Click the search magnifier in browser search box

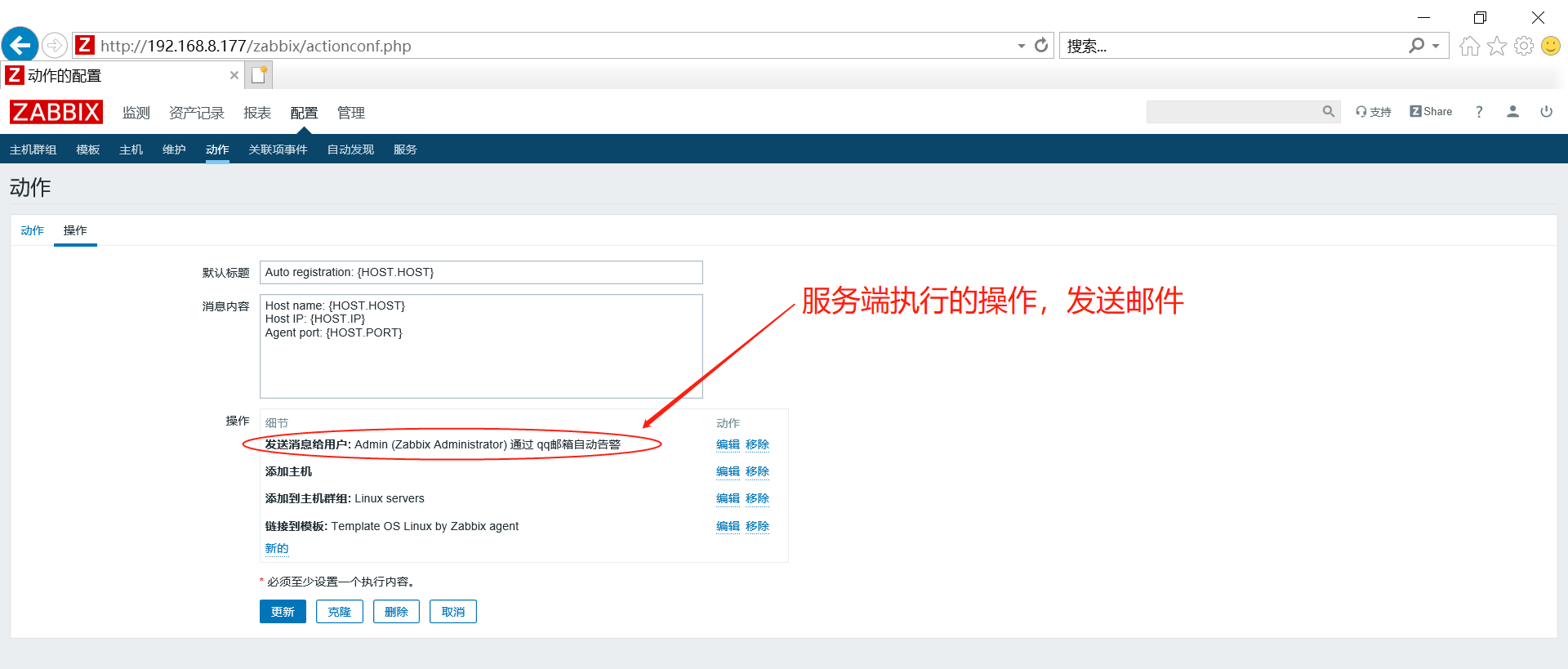pyautogui.click(x=1417, y=46)
